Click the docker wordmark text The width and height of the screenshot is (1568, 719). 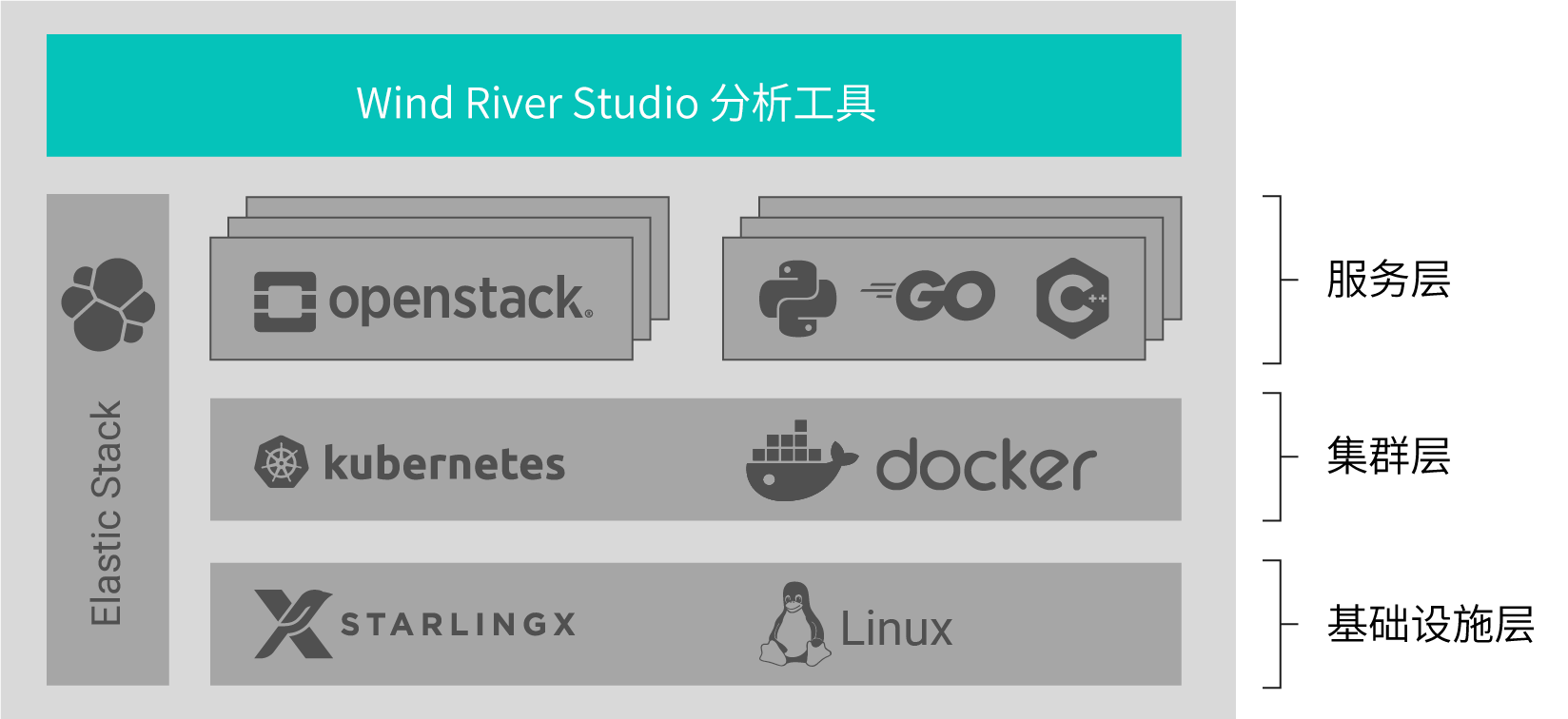tap(987, 464)
